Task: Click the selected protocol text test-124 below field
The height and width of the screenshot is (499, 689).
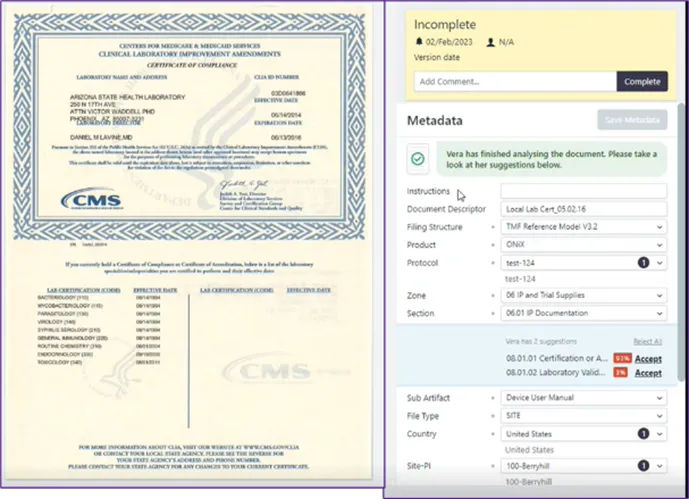Action: [x=520, y=279]
